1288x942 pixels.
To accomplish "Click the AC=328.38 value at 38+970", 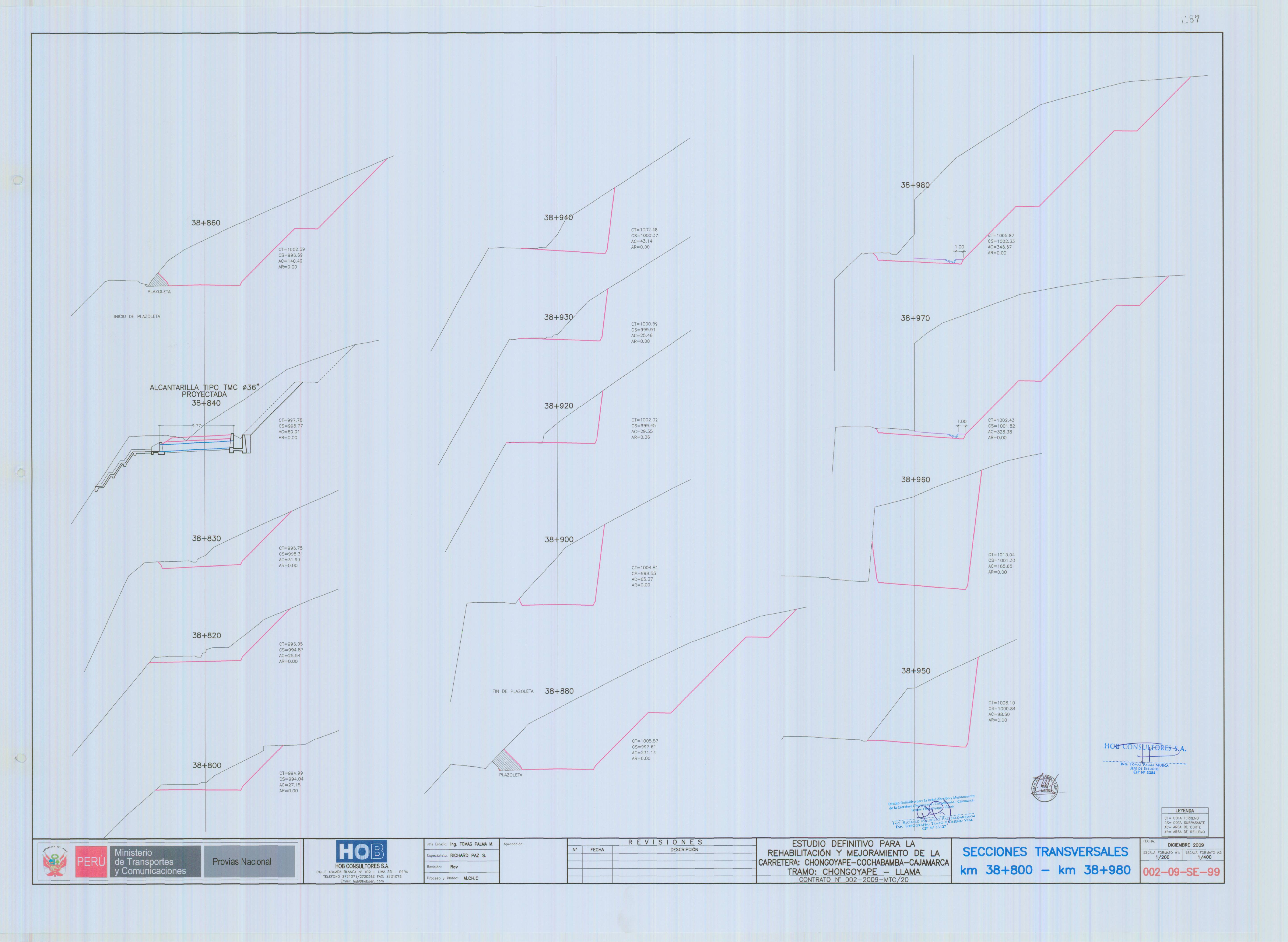I will (x=1000, y=432).
